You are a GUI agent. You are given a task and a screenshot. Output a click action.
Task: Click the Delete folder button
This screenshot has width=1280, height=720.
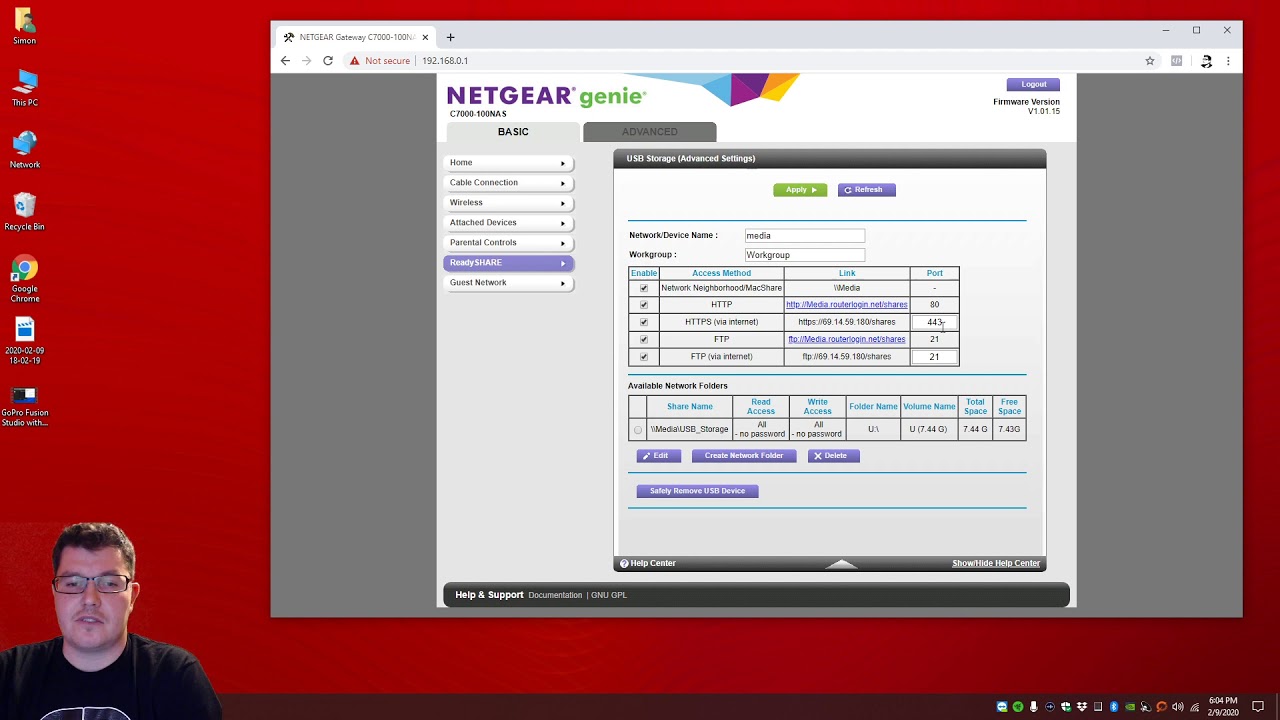(x=833, y=456)
